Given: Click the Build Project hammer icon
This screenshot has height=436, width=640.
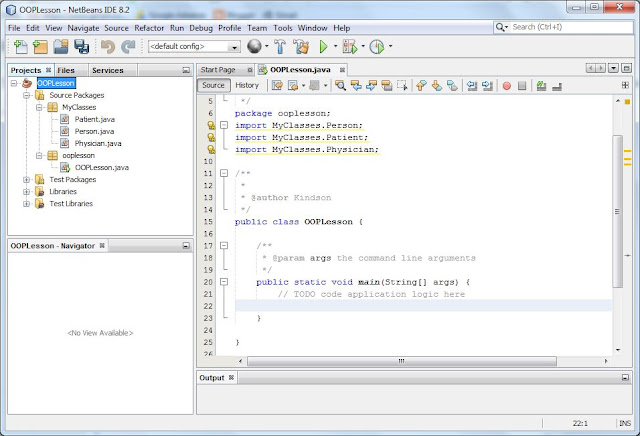Looking at the screenshot, I should (x=280, y=47).
